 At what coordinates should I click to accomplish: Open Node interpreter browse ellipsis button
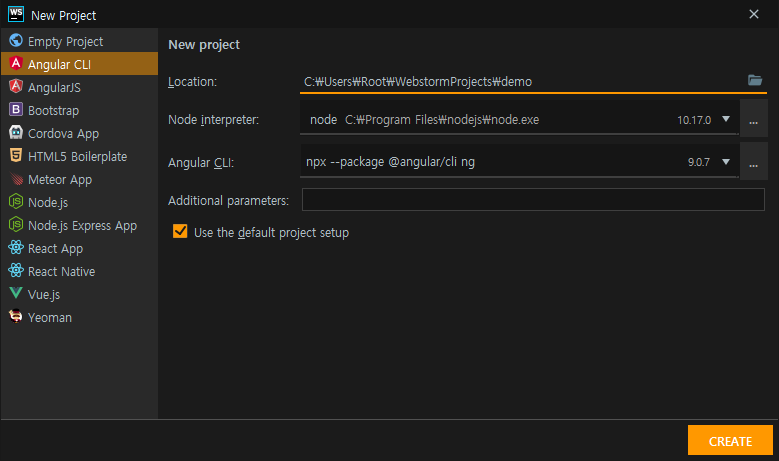pyautogui.click(x=754, y=119)
